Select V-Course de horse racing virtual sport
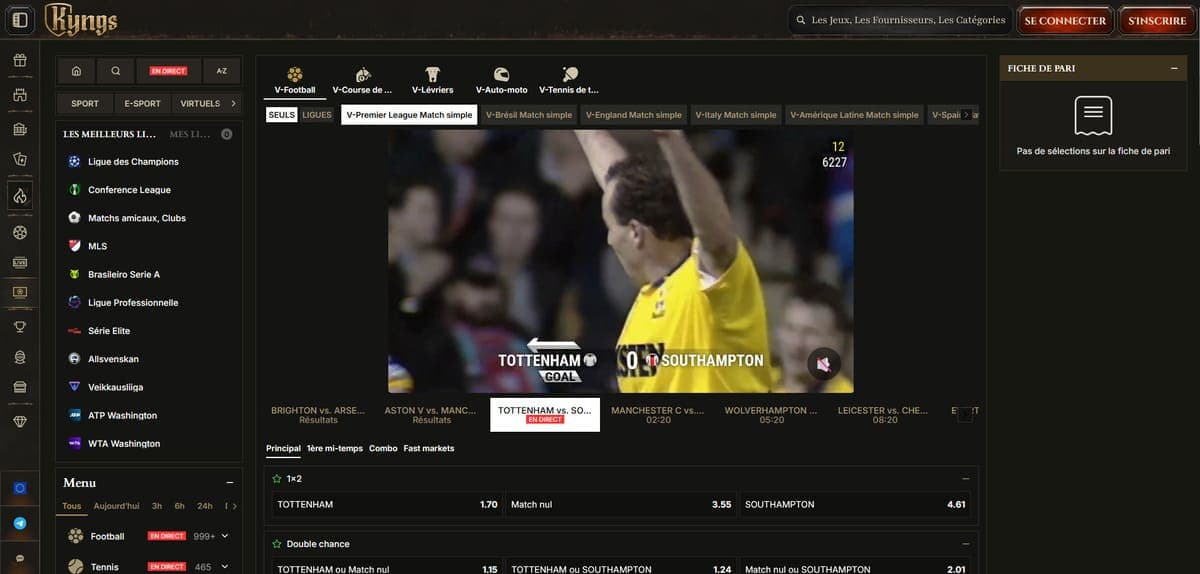Image resolution: width=1200 pixels, height=574 pixels. pos(362,81)
